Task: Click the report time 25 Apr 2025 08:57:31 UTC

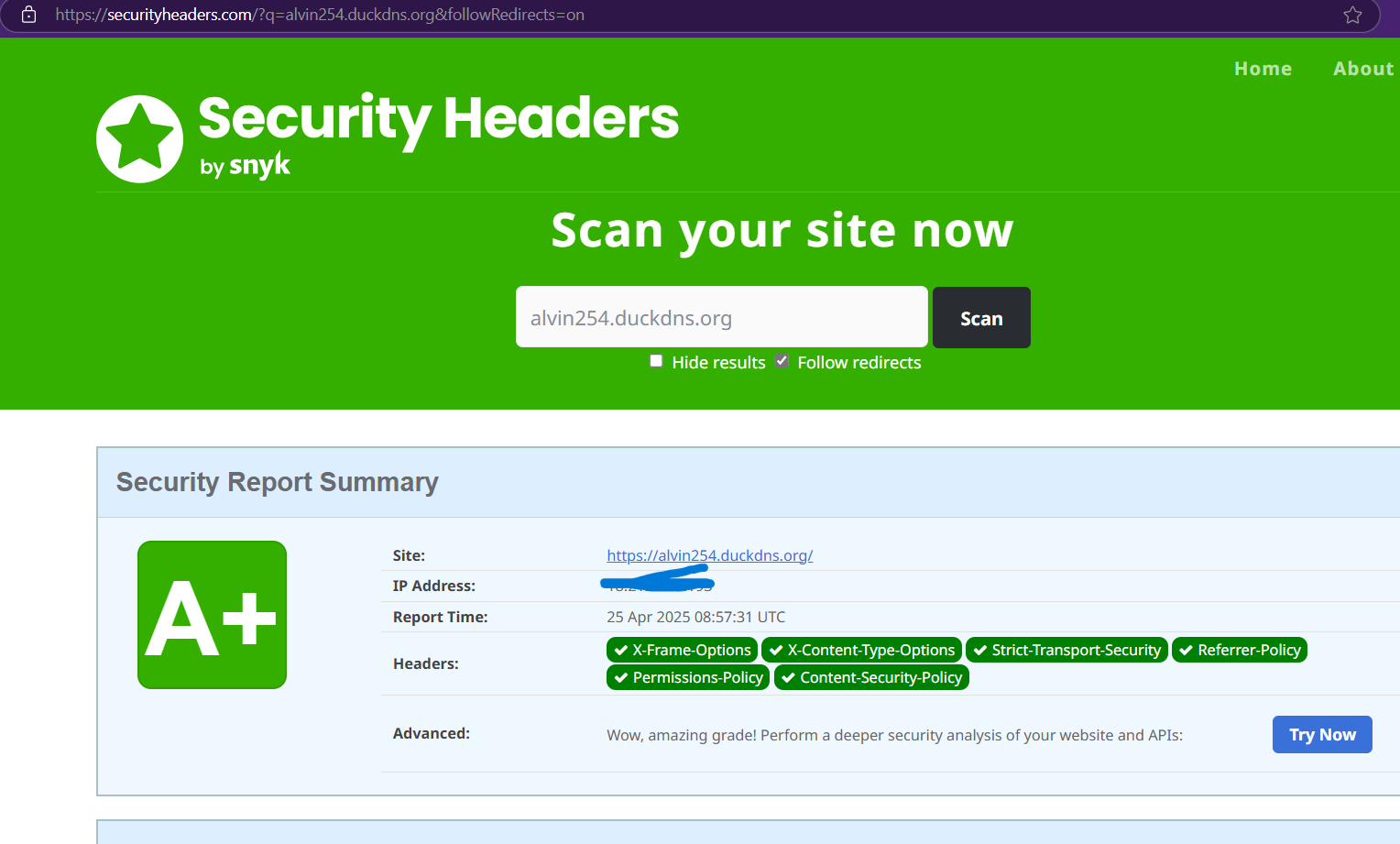Action: click(696, 617)
